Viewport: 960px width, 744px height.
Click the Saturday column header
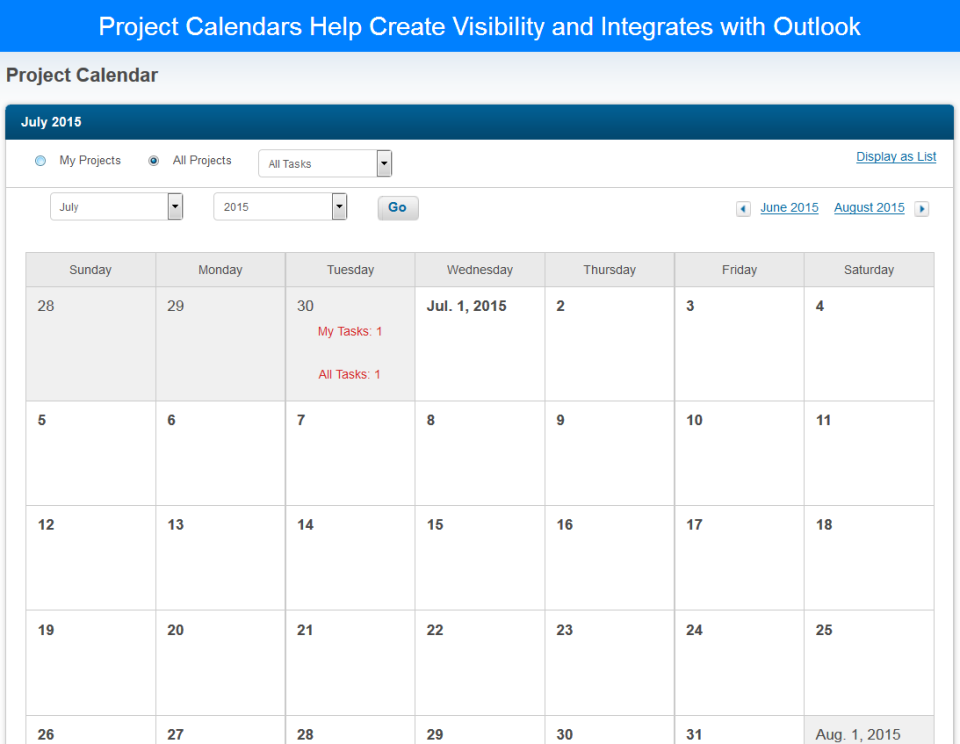coord(868,270)
